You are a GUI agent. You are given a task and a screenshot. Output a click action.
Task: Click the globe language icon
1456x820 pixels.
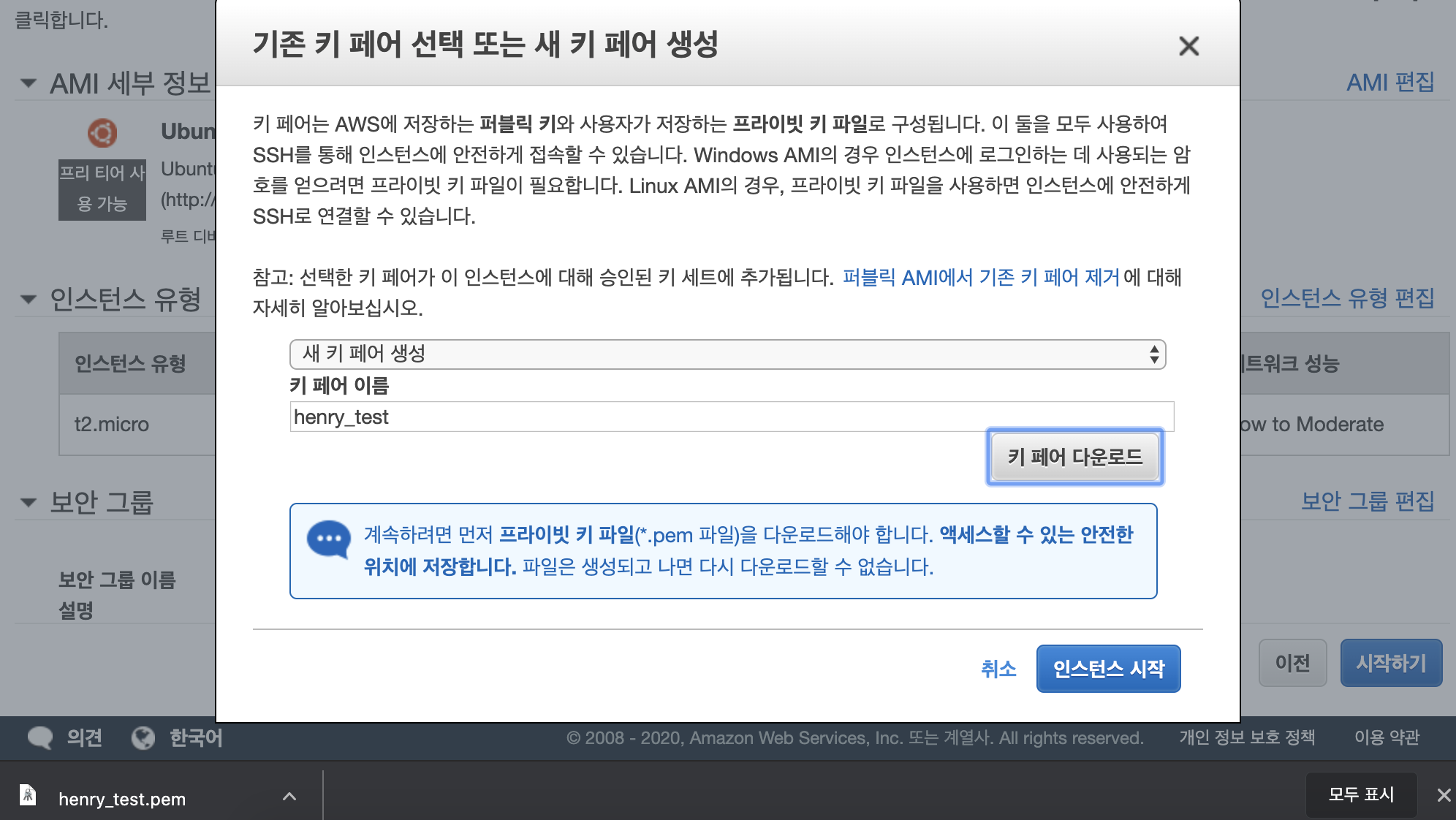pos(143,737)
